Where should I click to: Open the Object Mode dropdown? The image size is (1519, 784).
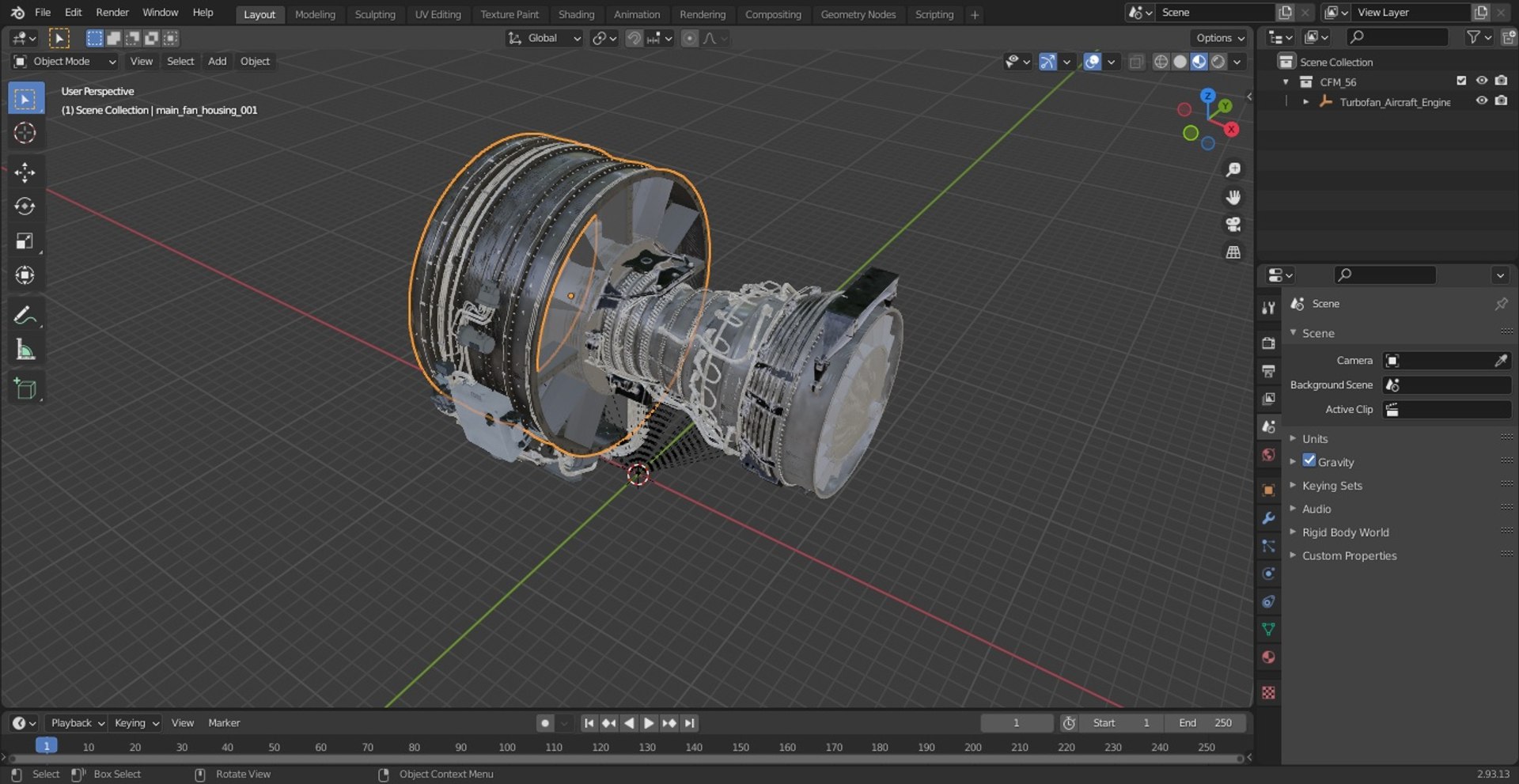pyautogui.click(x=65, y=62)
